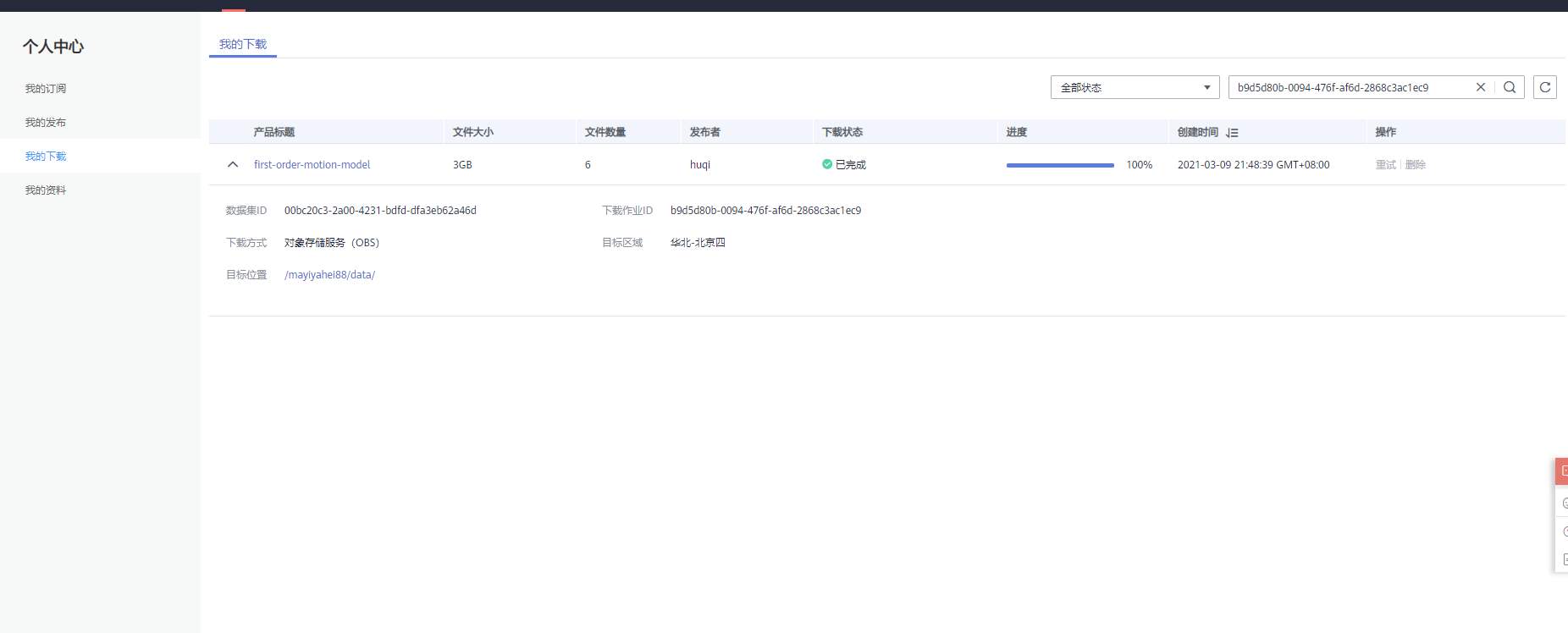Image resolution: width=1568 pixels, height=633 pixels.
Task: Click the 文件数量 column header
Action: (x=605, y=132)
